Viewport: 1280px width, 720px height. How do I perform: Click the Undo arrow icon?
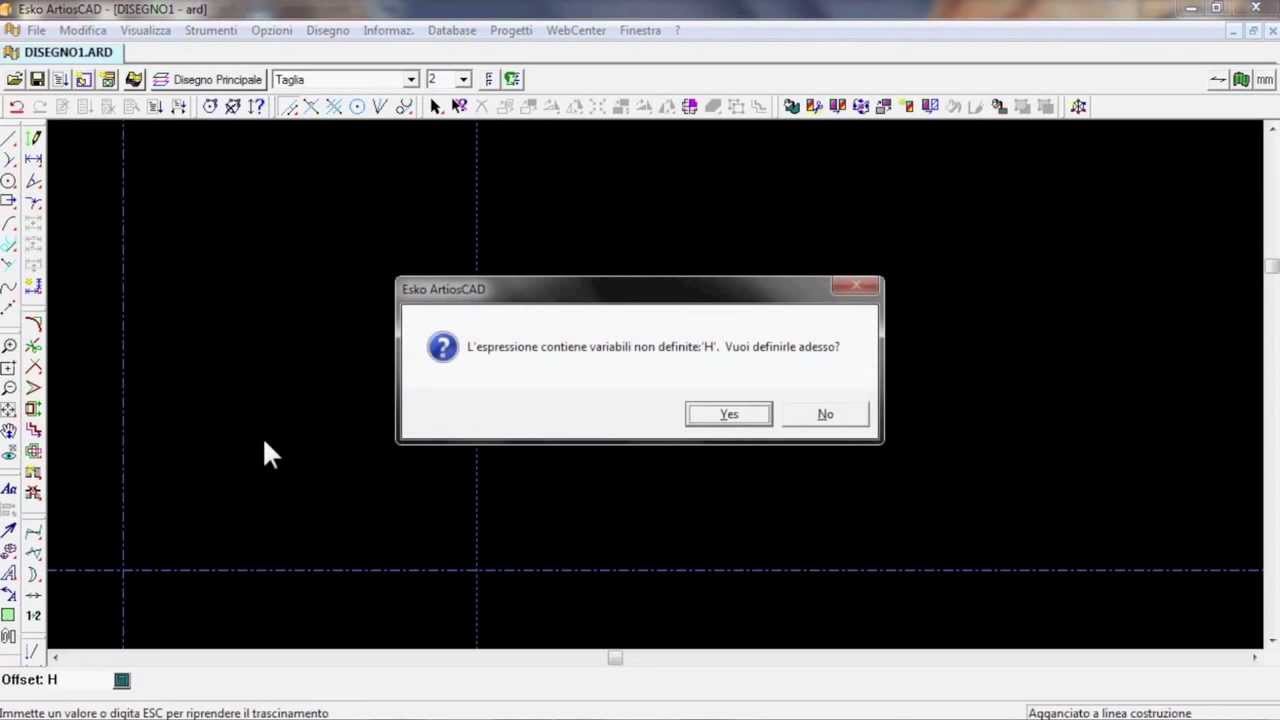pos(16,107)
